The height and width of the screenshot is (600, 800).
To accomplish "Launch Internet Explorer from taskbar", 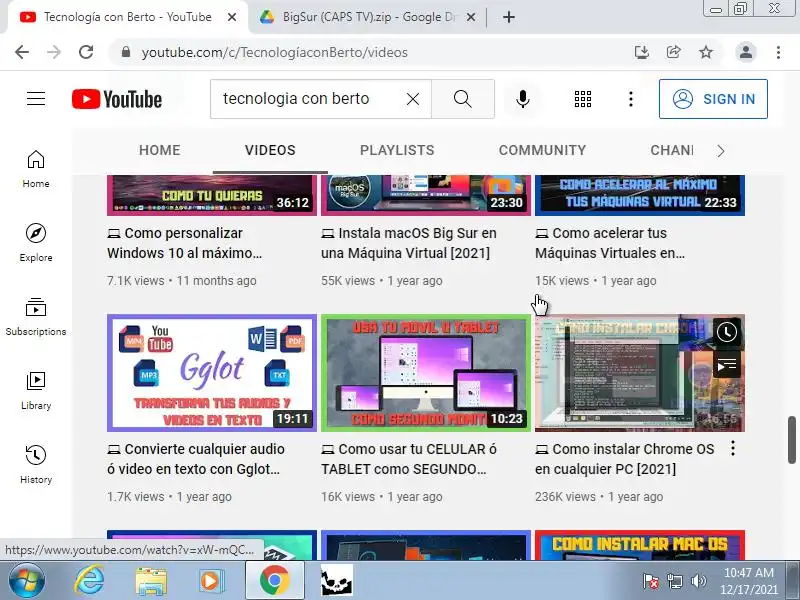I will [x=89, y=581].
